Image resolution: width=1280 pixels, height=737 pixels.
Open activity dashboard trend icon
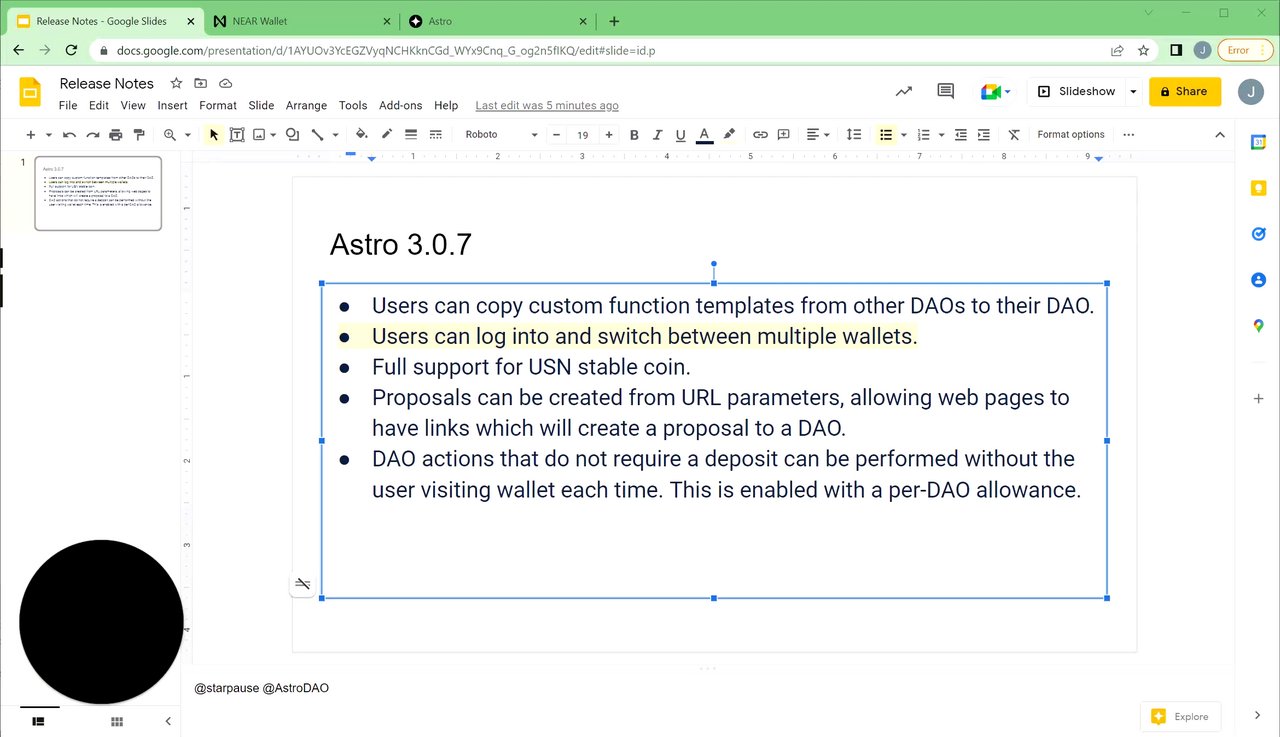point(904,91)
